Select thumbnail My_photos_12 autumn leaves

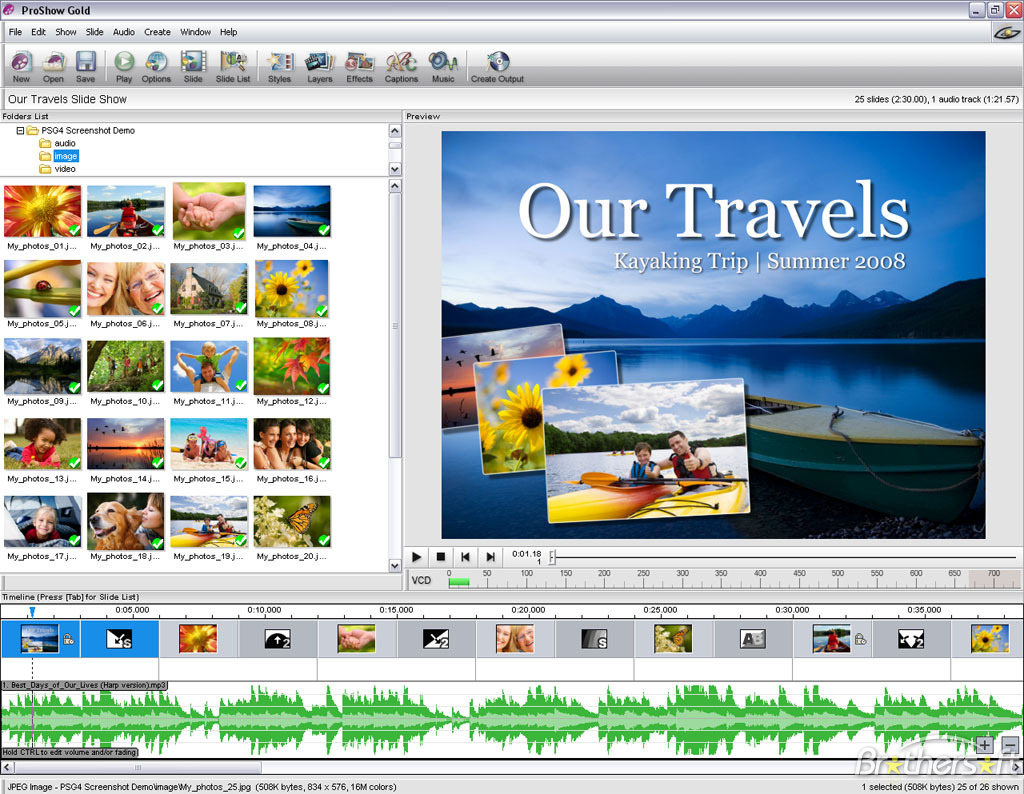tap(292, 366)
